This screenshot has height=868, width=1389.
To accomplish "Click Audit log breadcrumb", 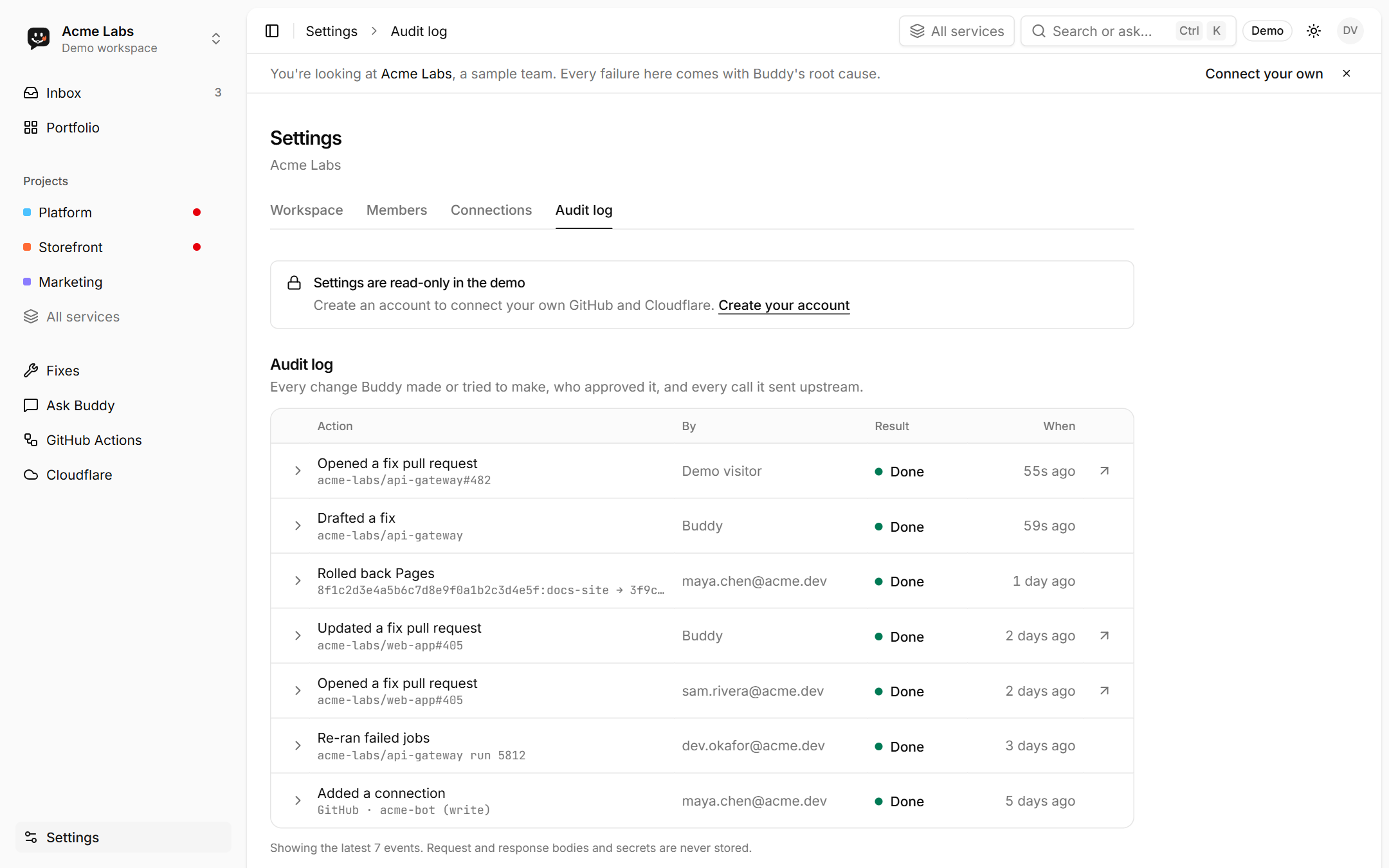I will click(419, 31).
